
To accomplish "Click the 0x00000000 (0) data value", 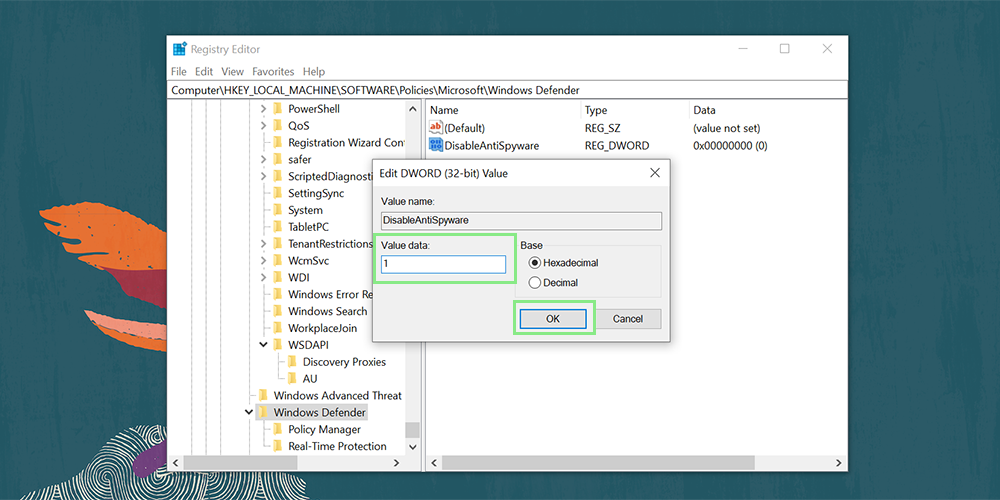I will [x=730, y=145].
